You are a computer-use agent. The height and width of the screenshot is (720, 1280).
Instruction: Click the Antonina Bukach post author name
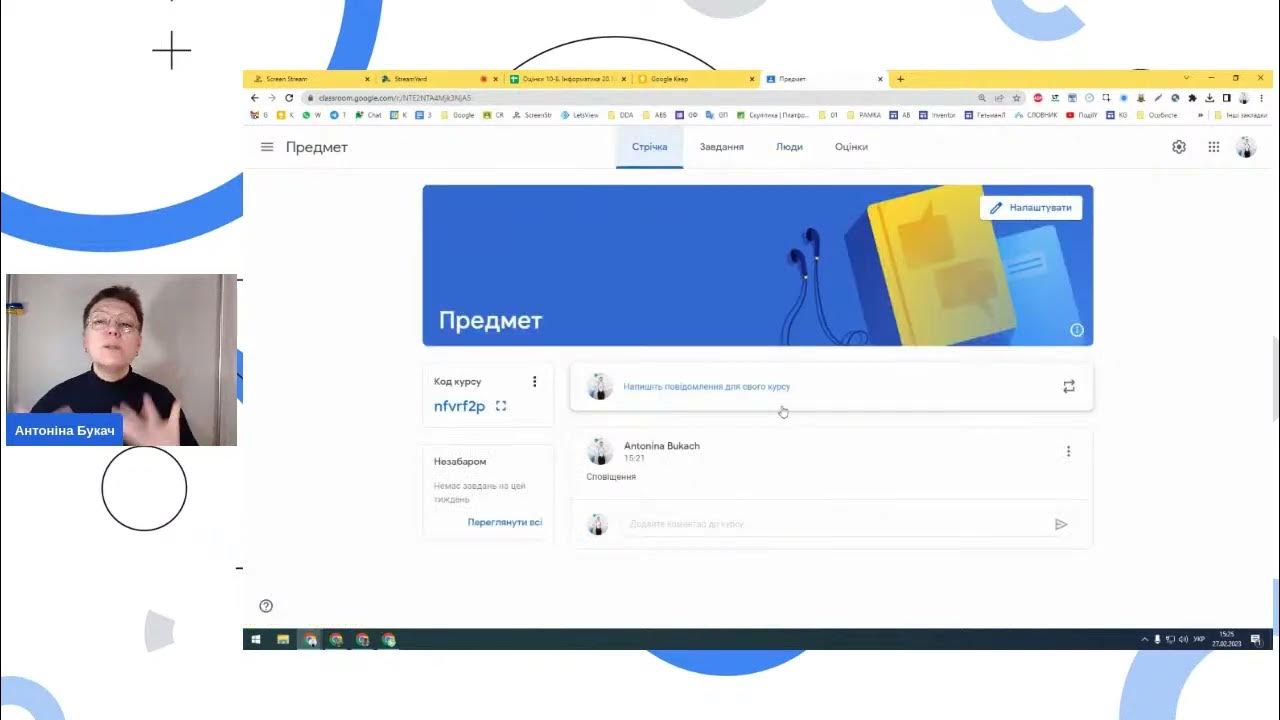[662, 446]
